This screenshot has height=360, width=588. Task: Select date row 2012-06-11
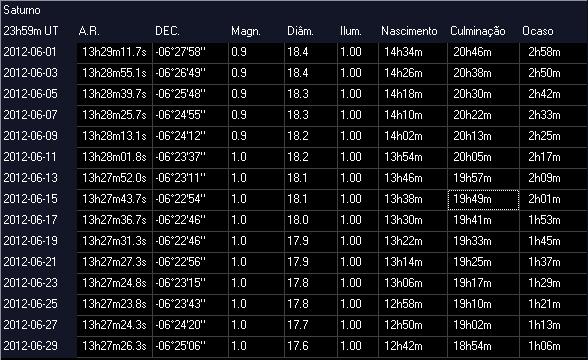tap(30, 157)
